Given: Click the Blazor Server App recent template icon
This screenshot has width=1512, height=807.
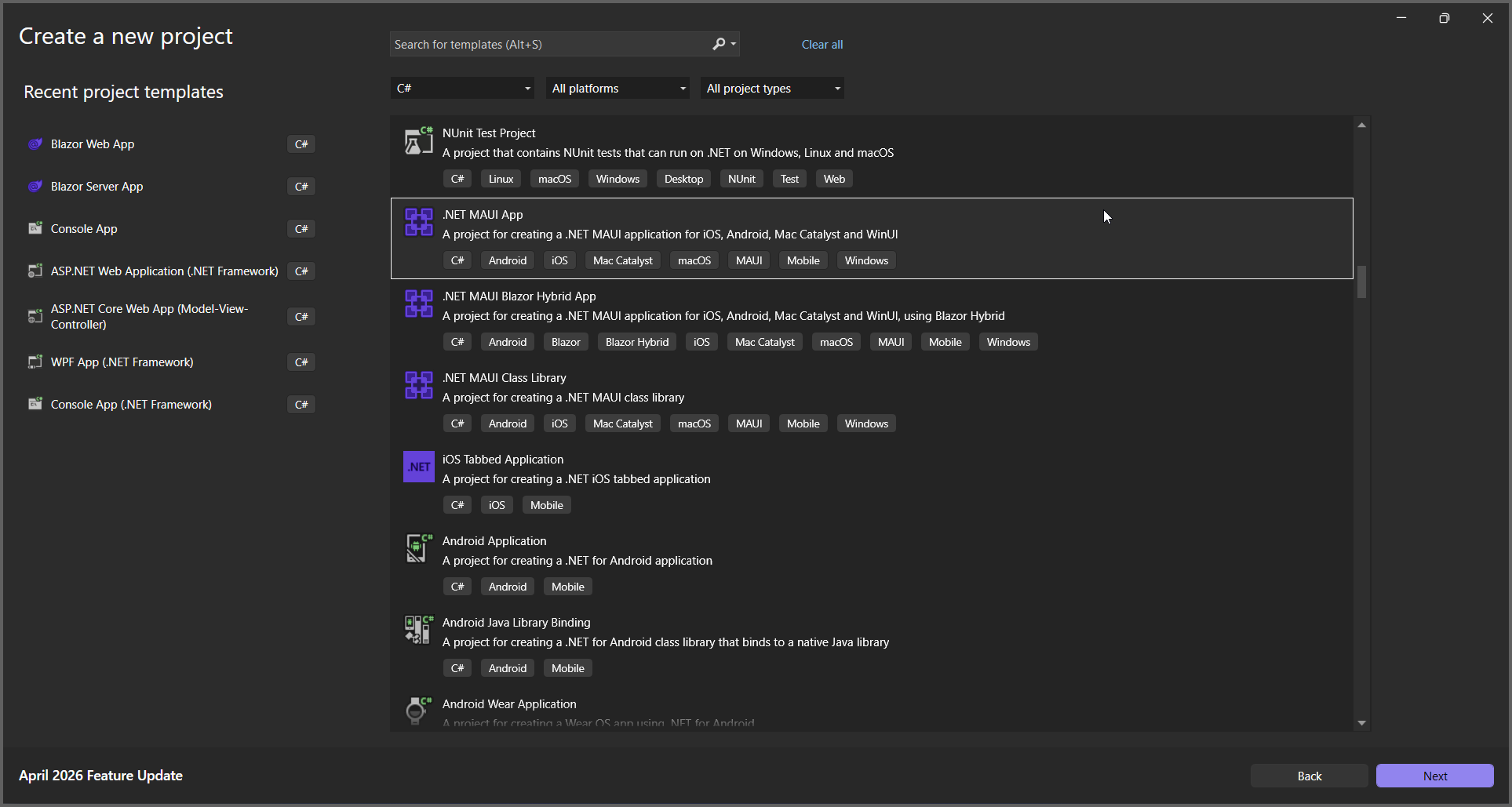Looking at the screenshot, I should (x=35, y=187).
